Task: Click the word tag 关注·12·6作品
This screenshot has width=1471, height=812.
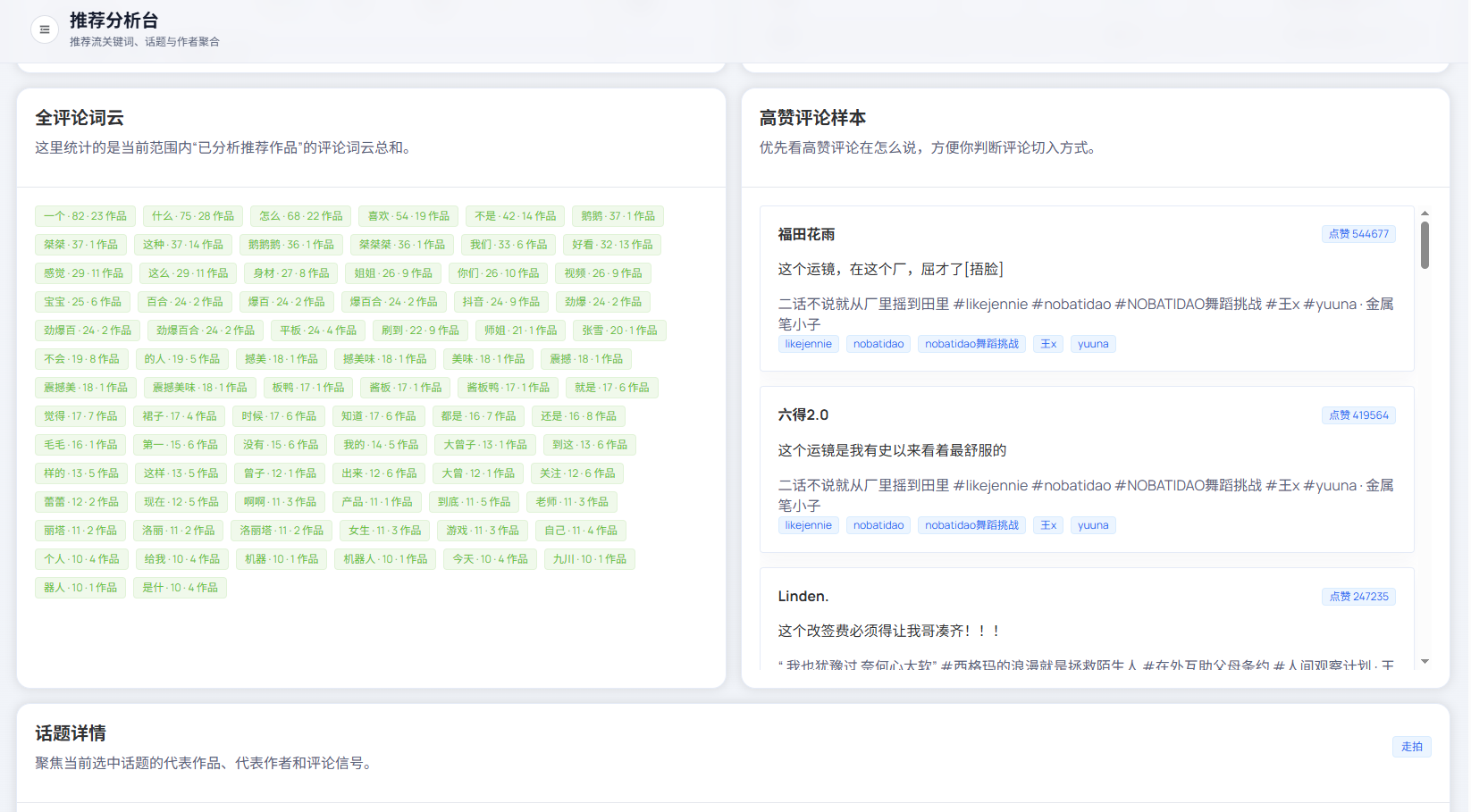Action: (576, 473)
